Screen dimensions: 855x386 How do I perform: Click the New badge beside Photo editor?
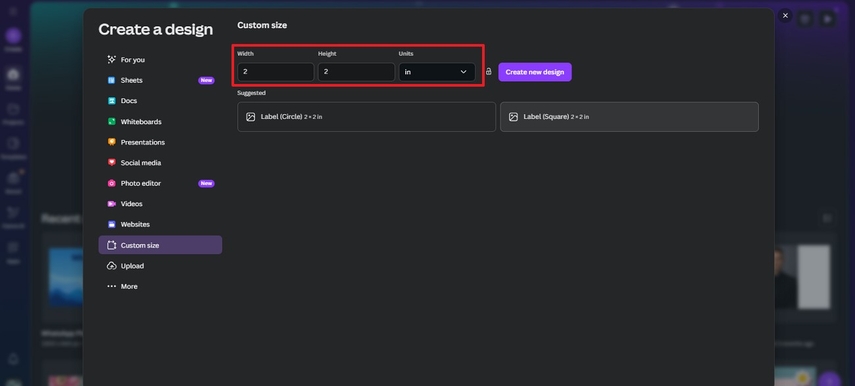click(x=206, y=183)
